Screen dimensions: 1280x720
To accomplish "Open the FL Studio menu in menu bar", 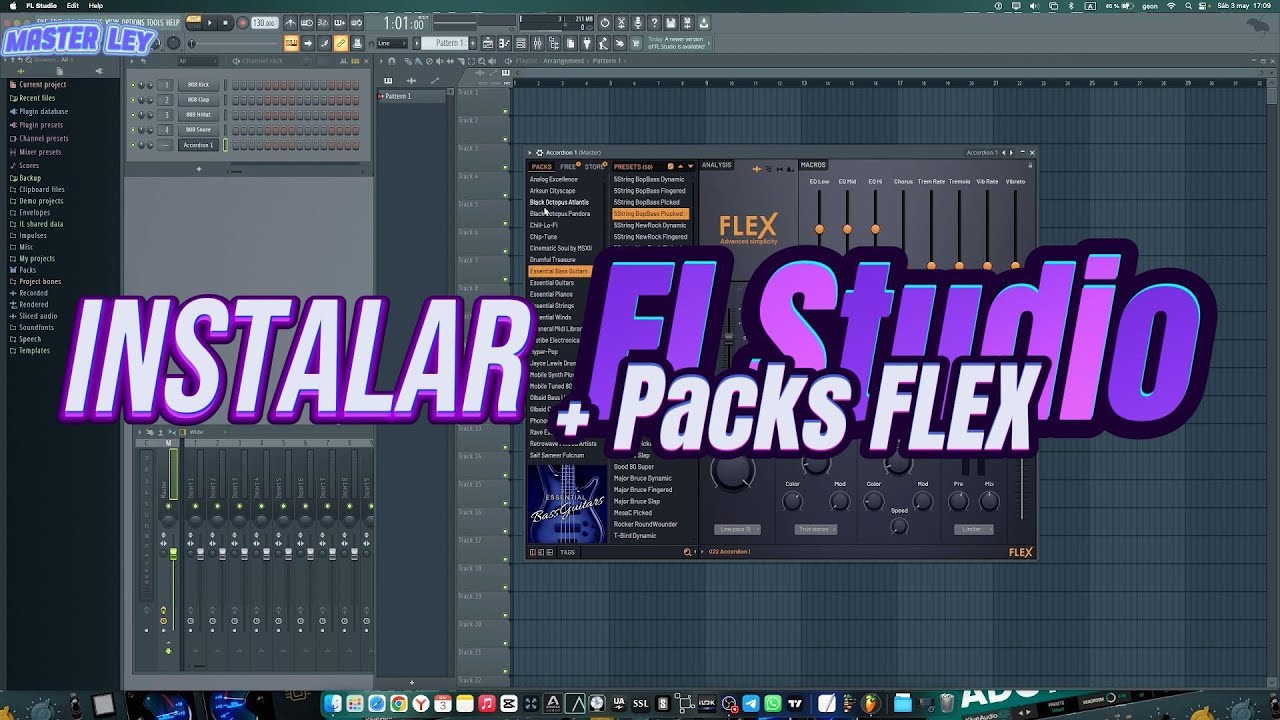I will pos(41,6).
